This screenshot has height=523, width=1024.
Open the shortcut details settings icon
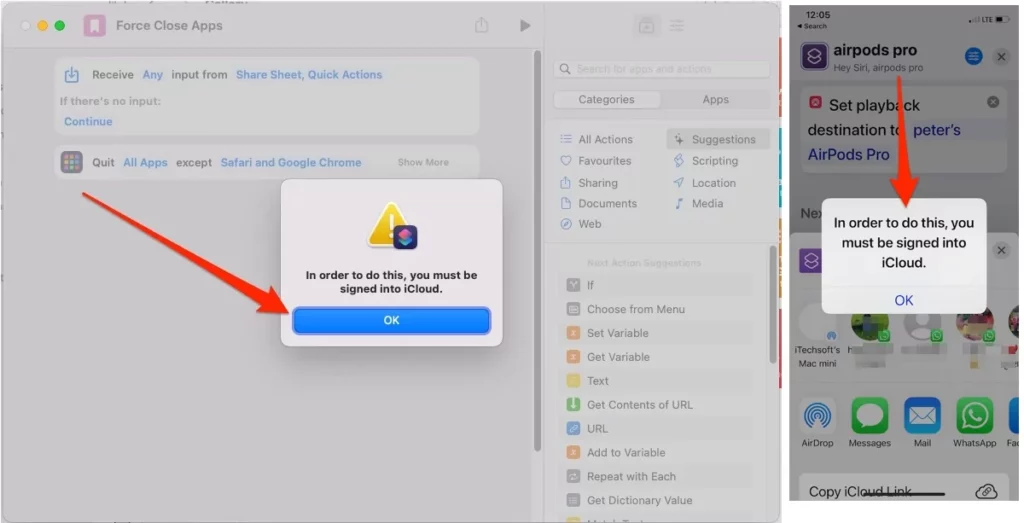(677, 25)
